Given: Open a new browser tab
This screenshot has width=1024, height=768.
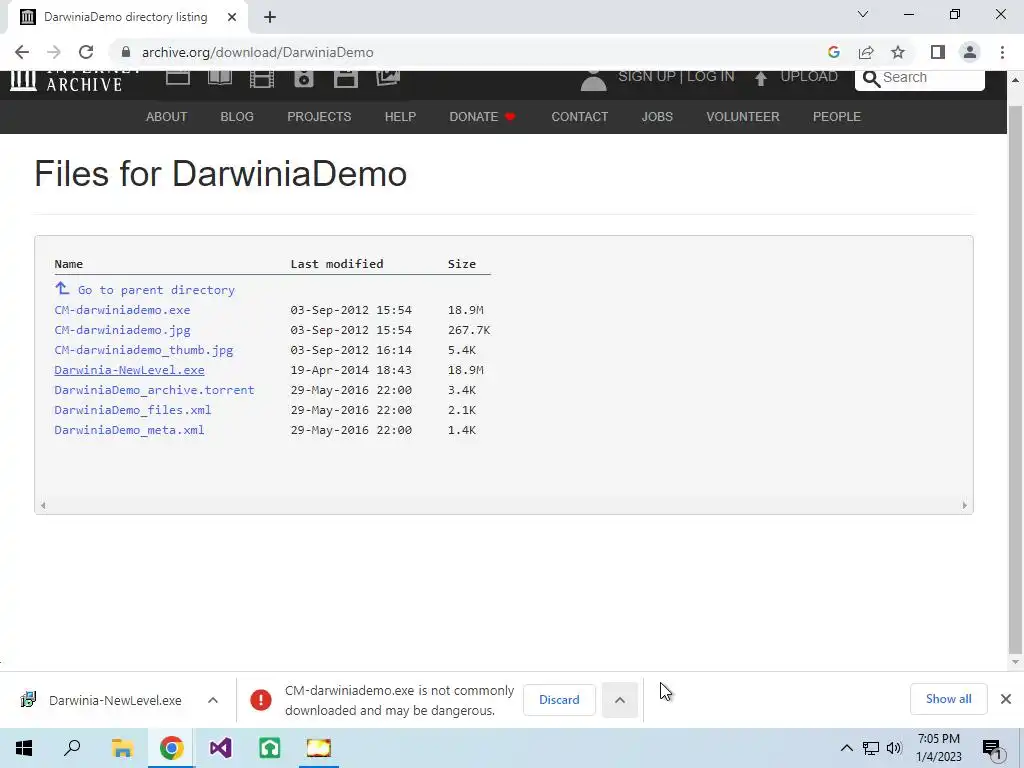Looking at the screenshot, I should (x=270, y=17).
